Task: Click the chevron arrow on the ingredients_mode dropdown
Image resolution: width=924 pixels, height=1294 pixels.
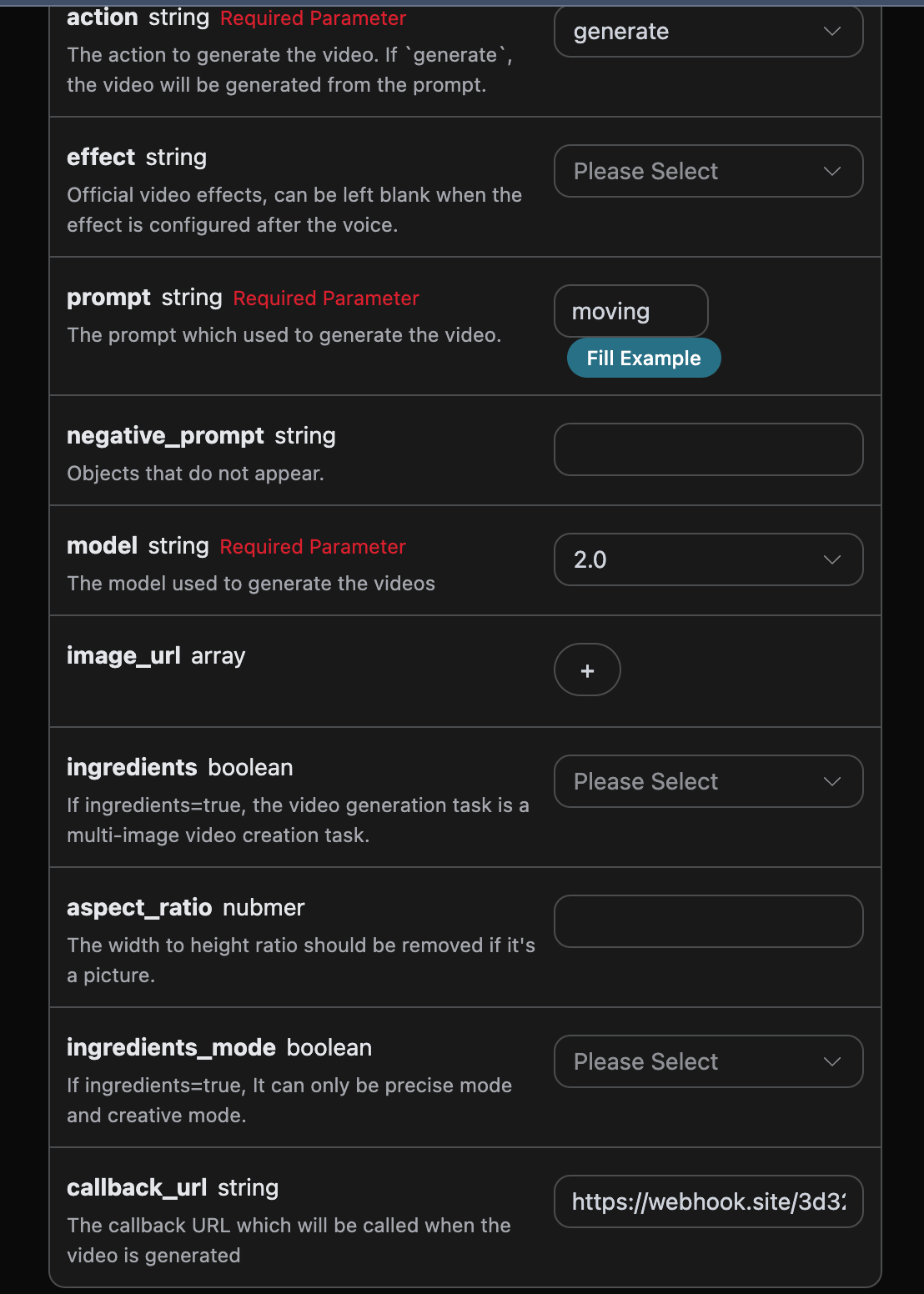Action: coord(831,1062)
